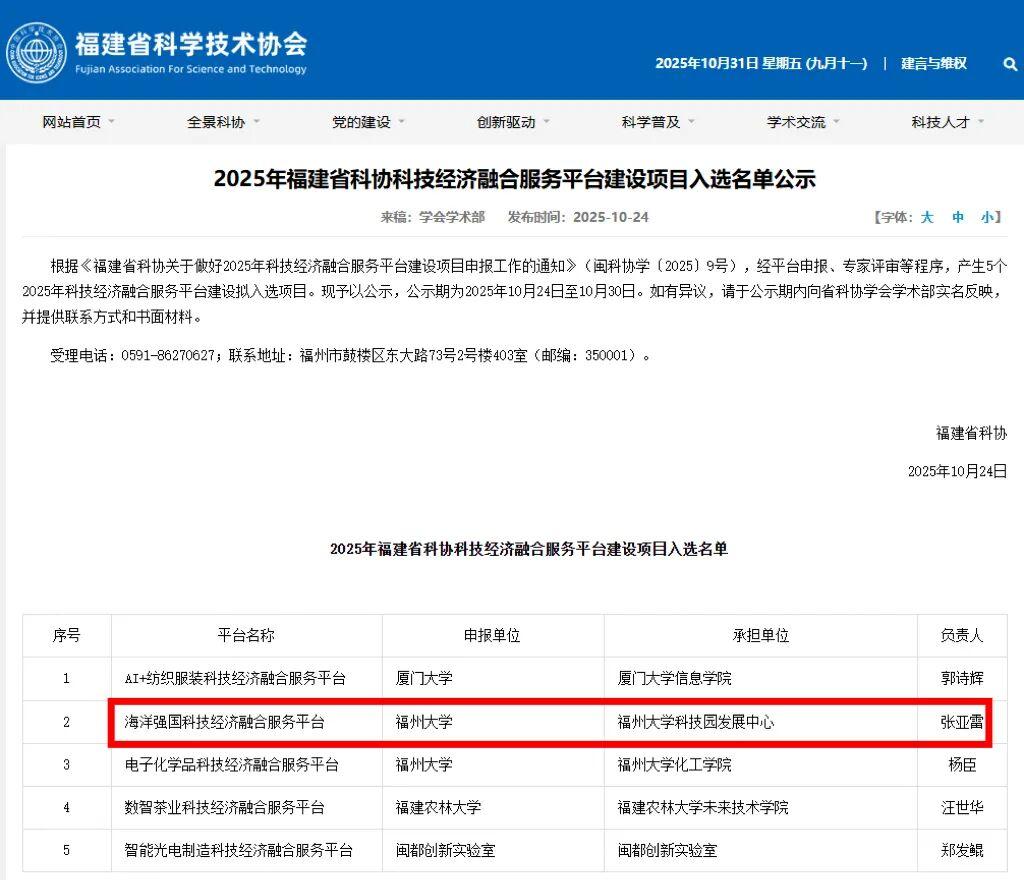The image size is (1024, 880).
Task: Open the search magnifier icon
Action: (x=1010, y=64)
